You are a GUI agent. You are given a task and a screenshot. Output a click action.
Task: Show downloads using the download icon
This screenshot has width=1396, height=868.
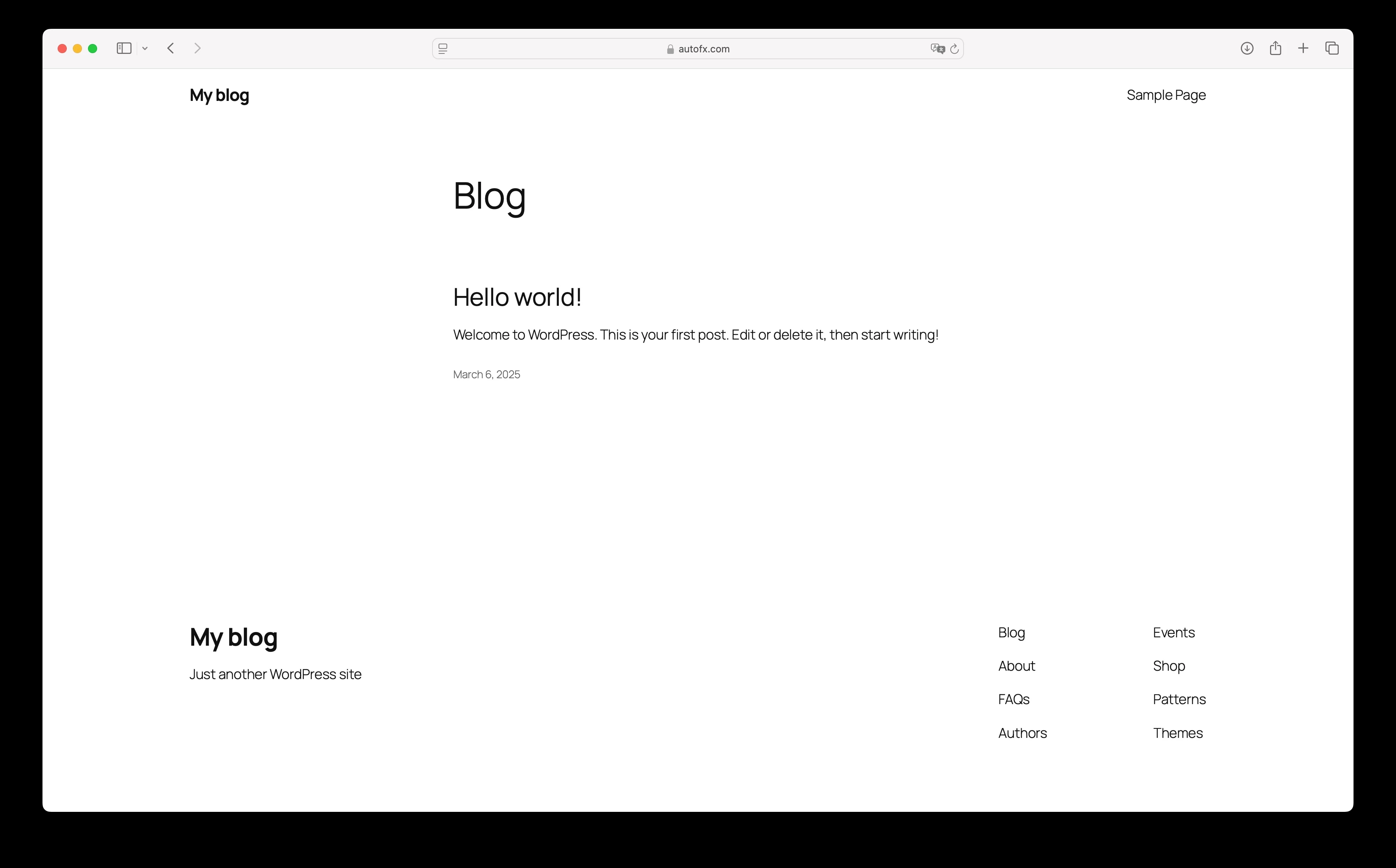1246,48
